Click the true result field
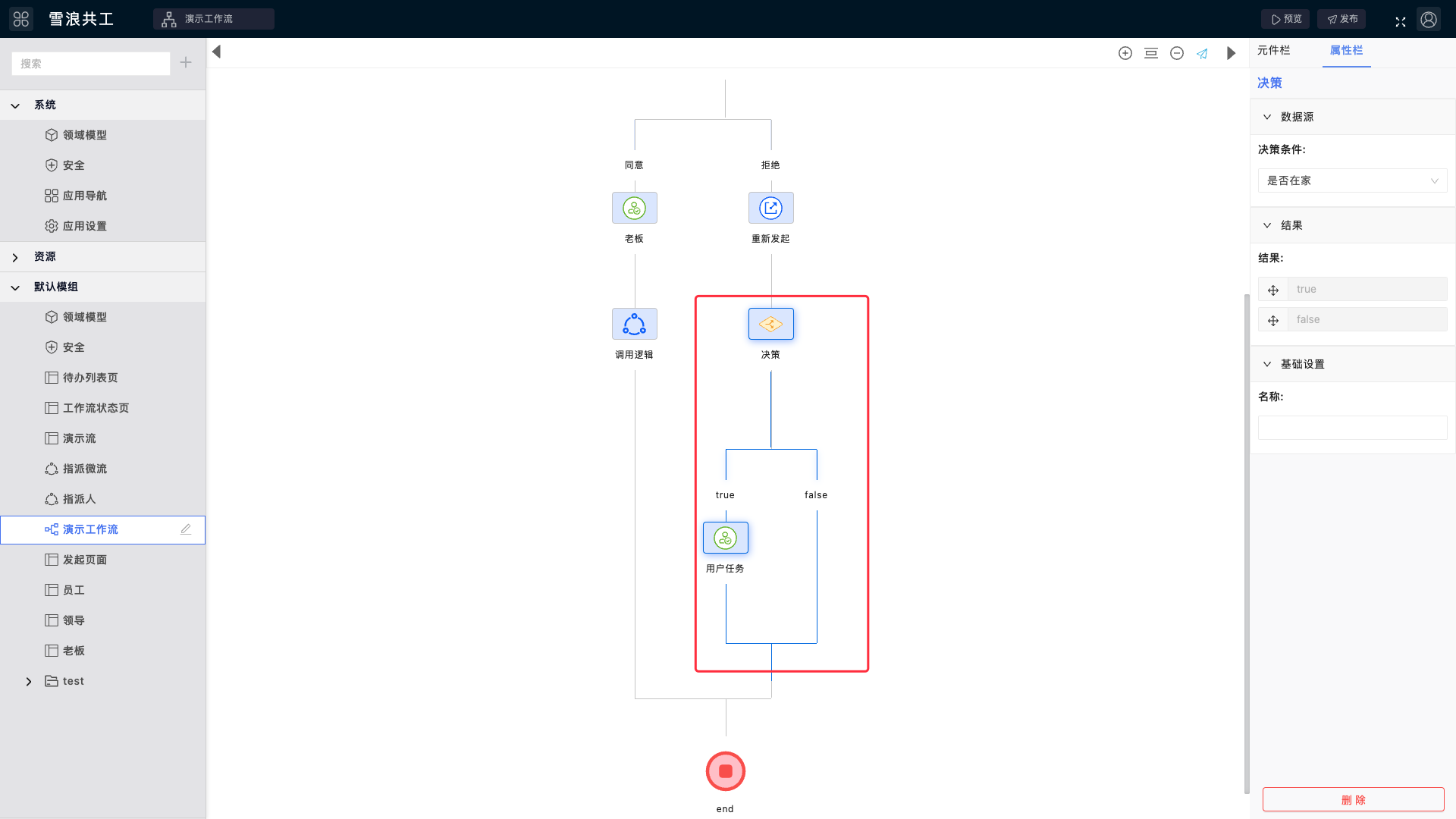Viewport: 1456px width, 819px height. click(1368, 289)
